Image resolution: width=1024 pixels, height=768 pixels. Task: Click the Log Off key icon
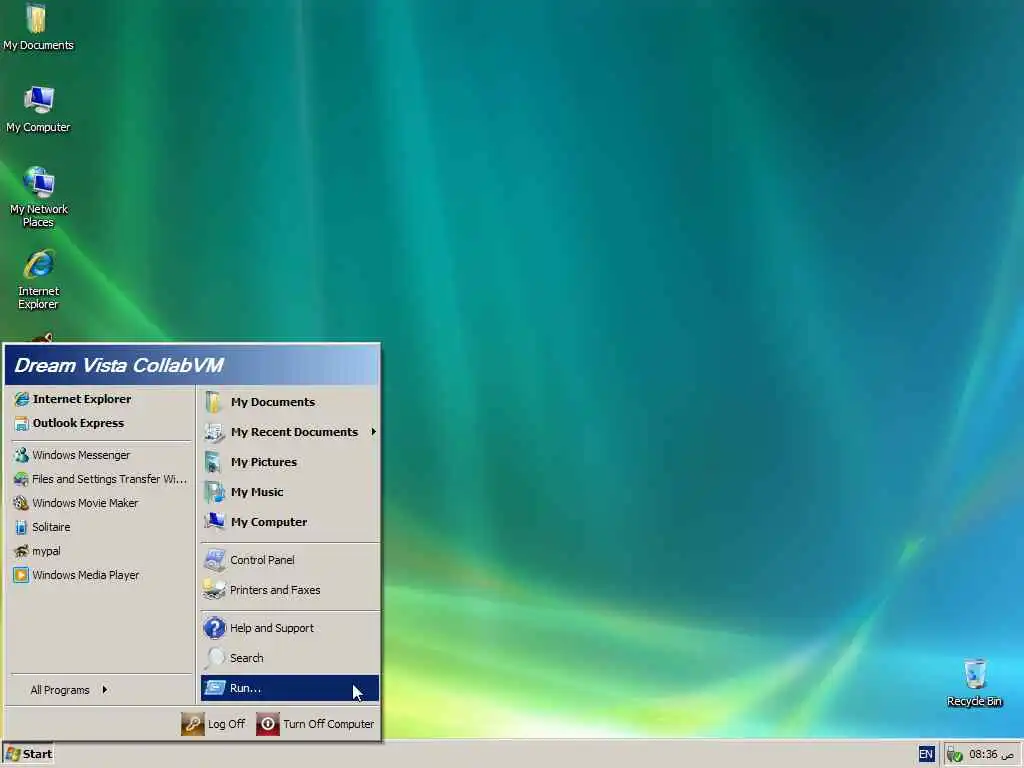(193, 724)
